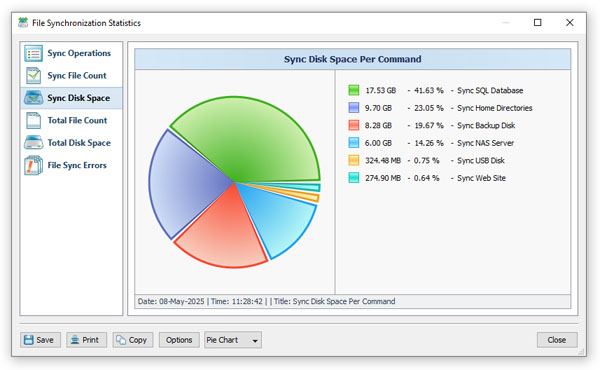
Task: Show Total File Count statistics
Action: point(72,120)
